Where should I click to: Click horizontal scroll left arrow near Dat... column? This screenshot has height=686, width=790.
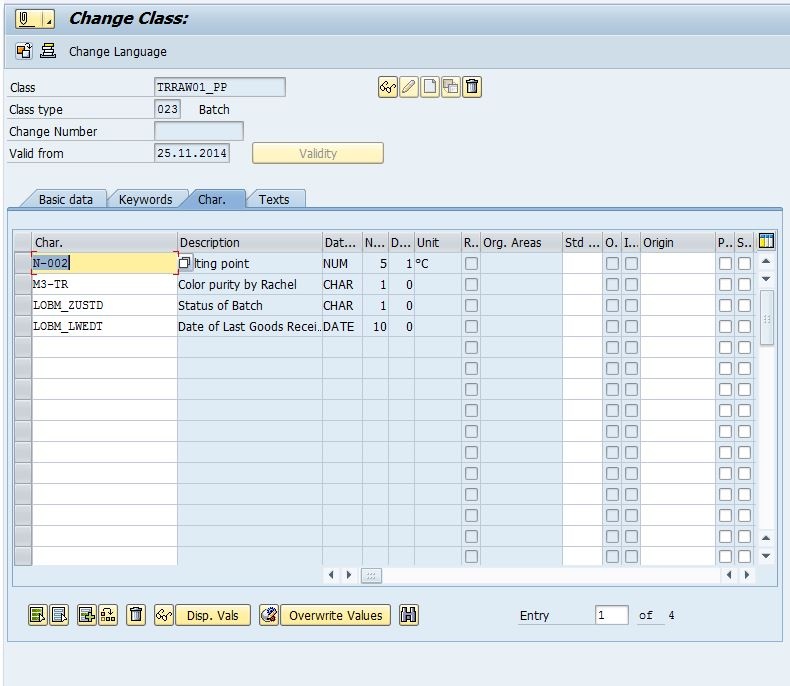[331, 575]
